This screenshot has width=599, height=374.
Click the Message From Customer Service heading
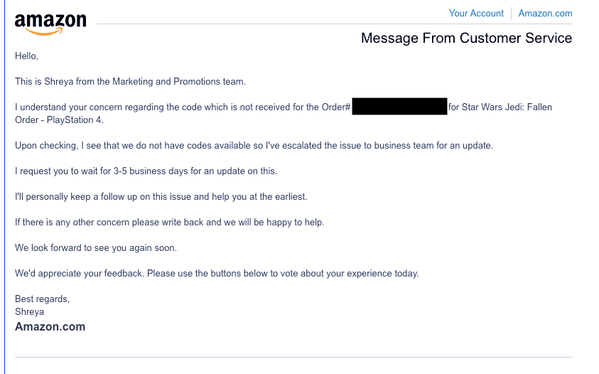[x=466, y=38]
